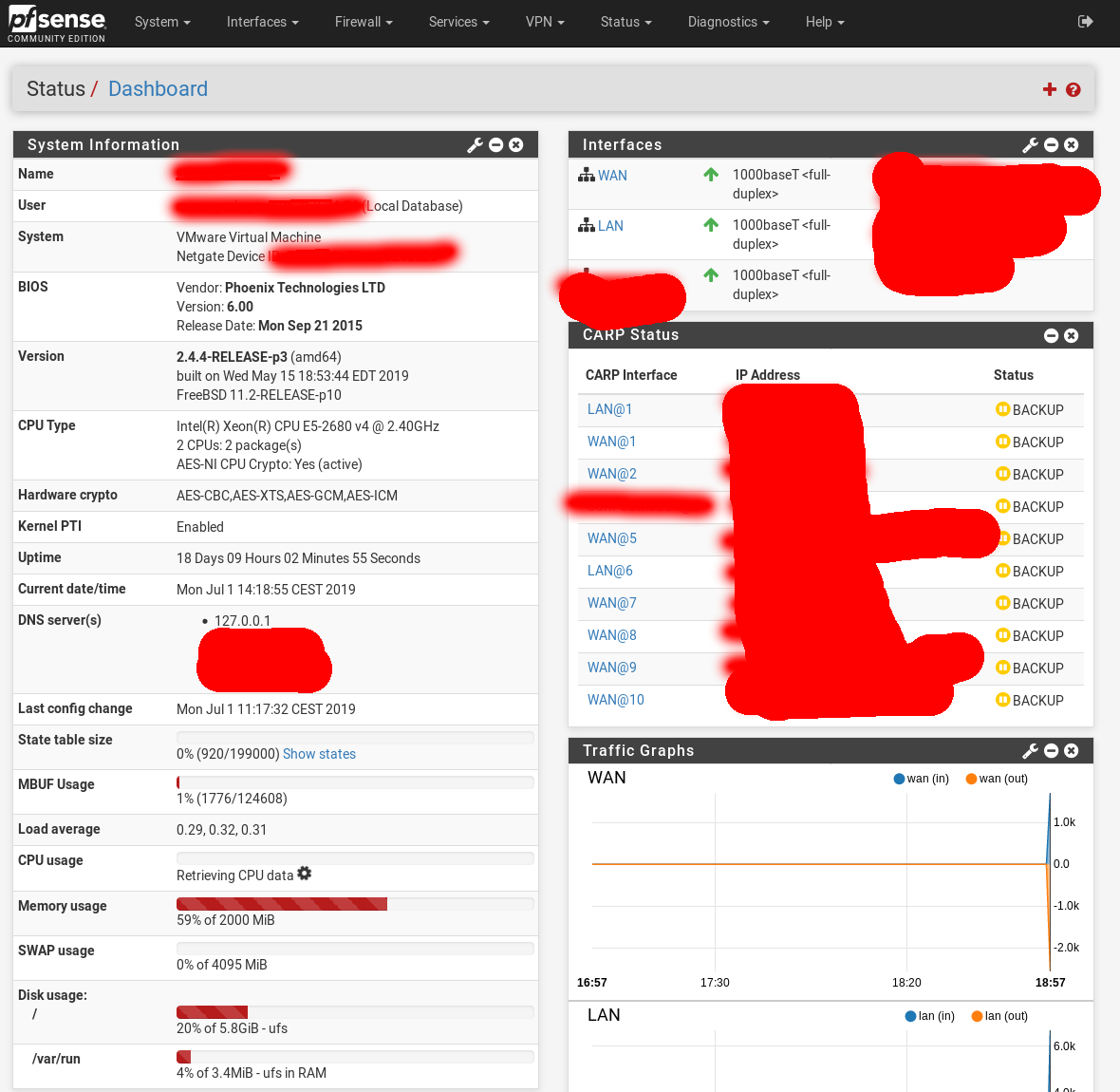This screenshot has height=1092, width=1120.
Task: Open the WAN@10 CARP interface link
Action: point(616,700)
